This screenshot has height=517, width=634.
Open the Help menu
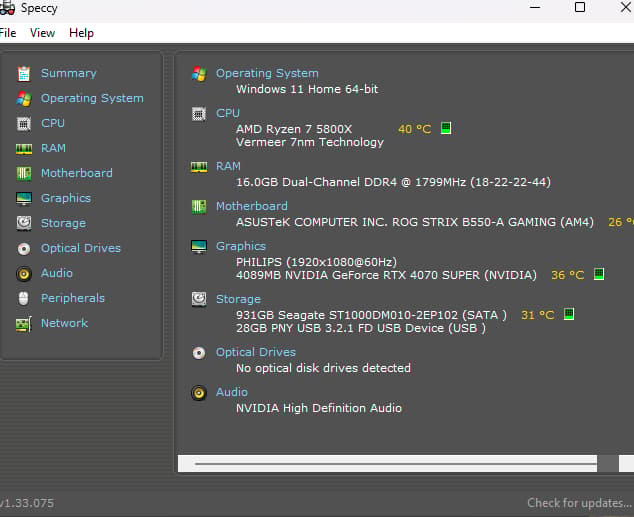[x=81, y=33]
